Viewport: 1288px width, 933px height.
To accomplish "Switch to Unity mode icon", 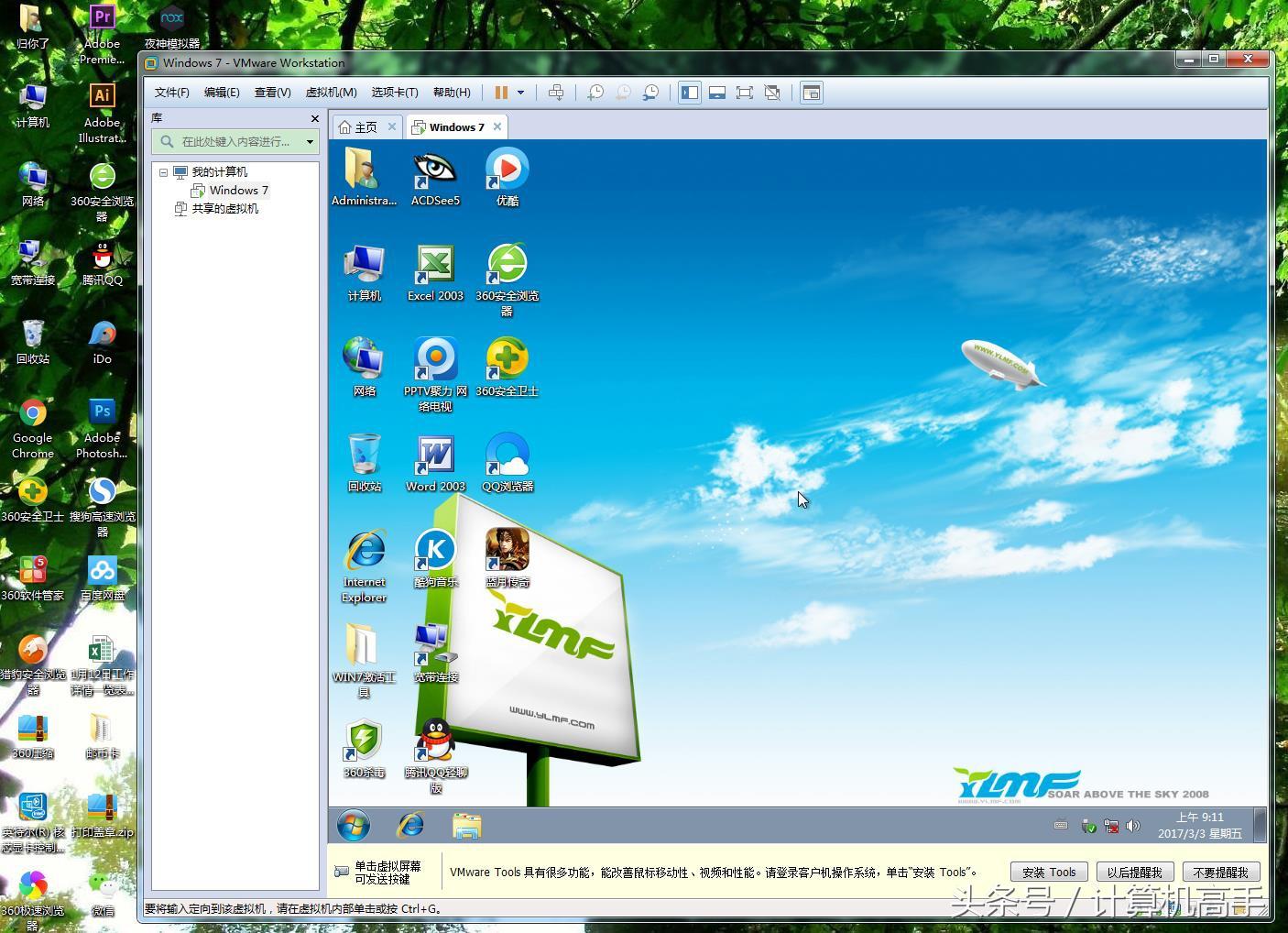I will coord(772,93).
